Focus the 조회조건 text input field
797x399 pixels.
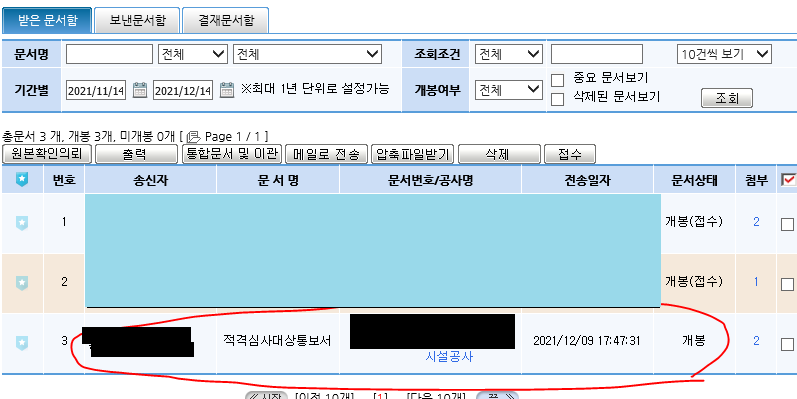597,54
